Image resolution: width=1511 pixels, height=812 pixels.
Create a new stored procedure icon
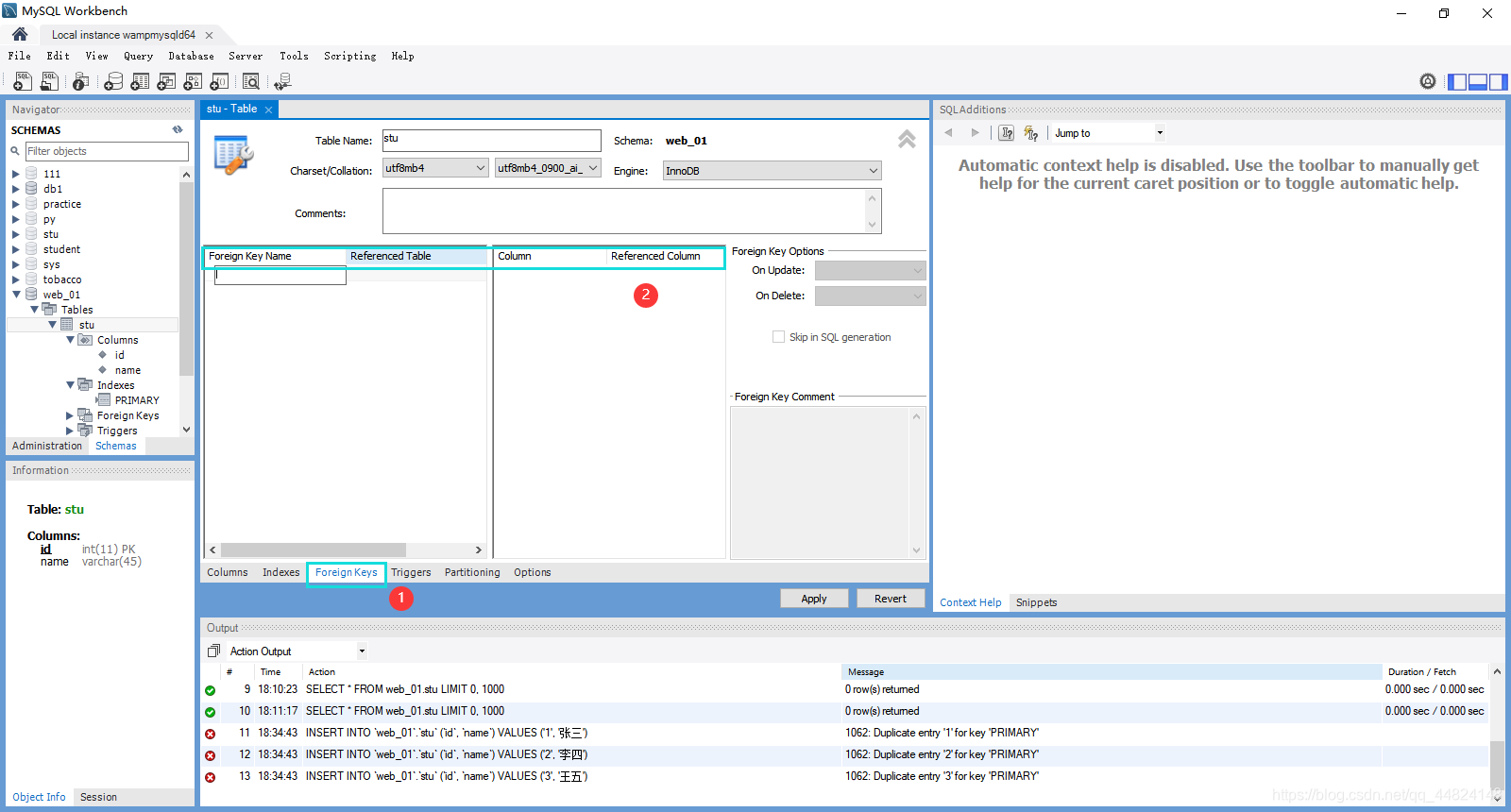(x=193, y=82)
